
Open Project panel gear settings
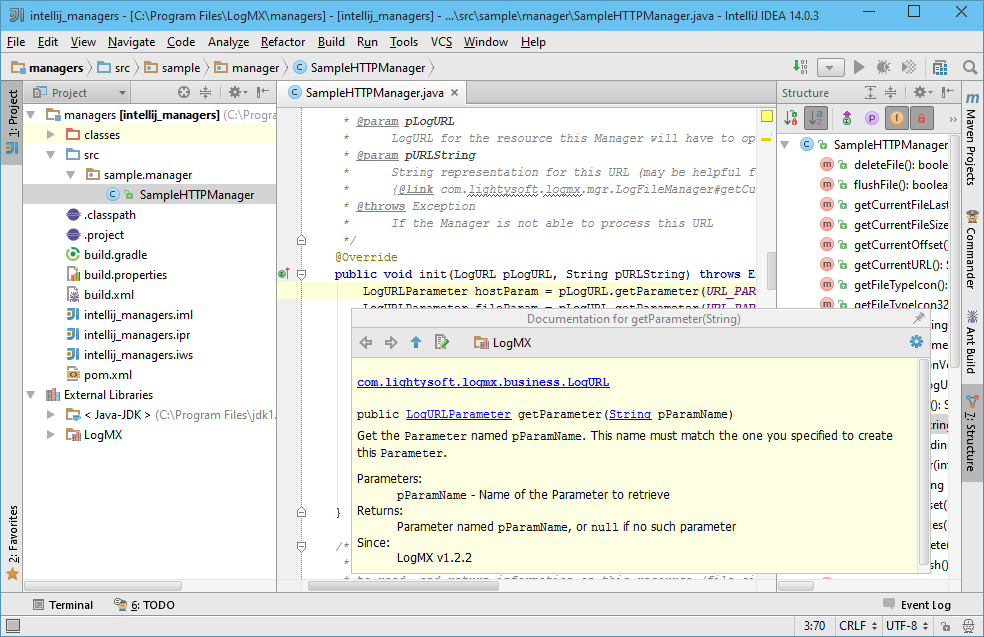(237, 92)
